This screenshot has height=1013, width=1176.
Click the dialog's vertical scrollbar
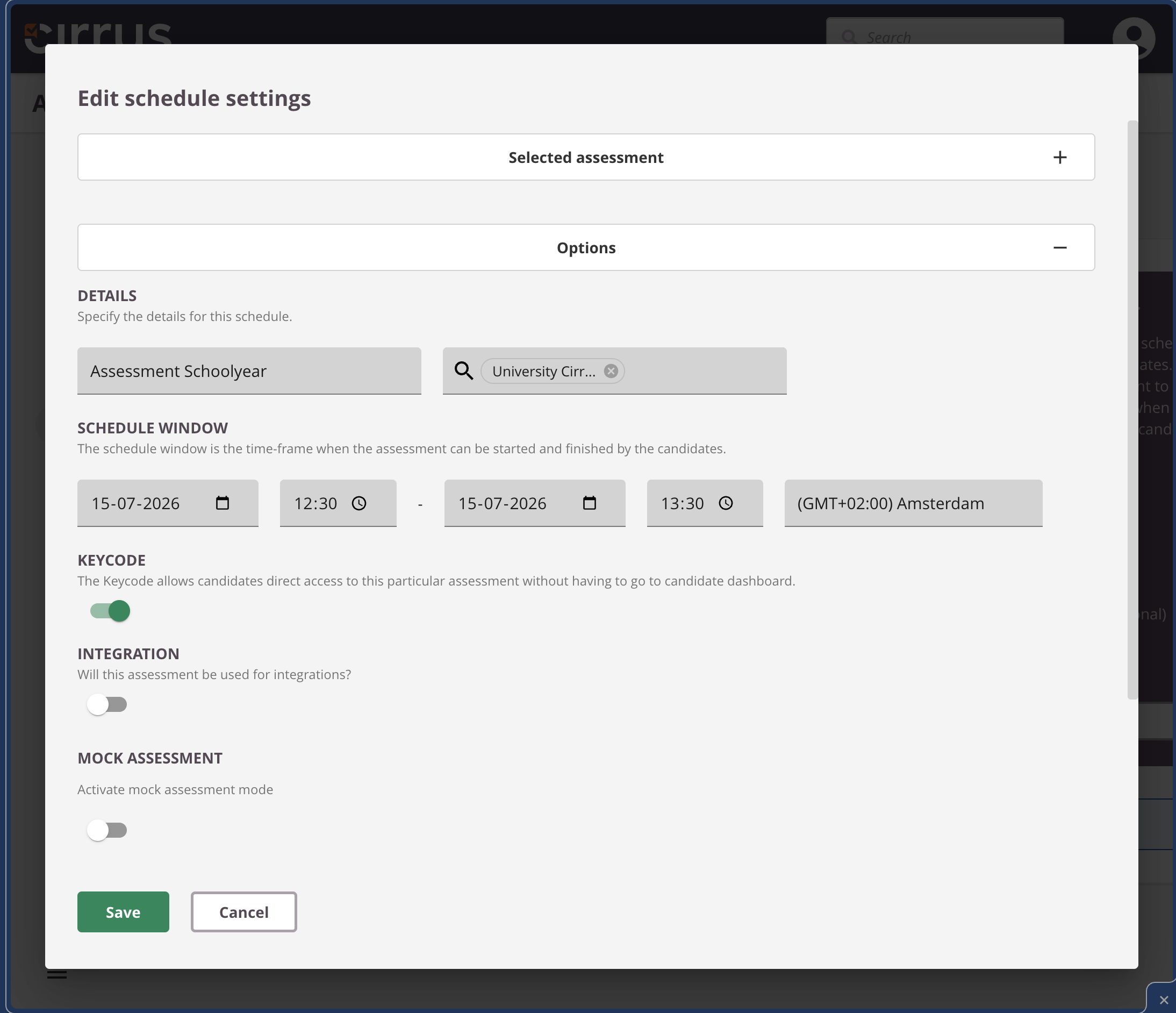click(1132, 410)
